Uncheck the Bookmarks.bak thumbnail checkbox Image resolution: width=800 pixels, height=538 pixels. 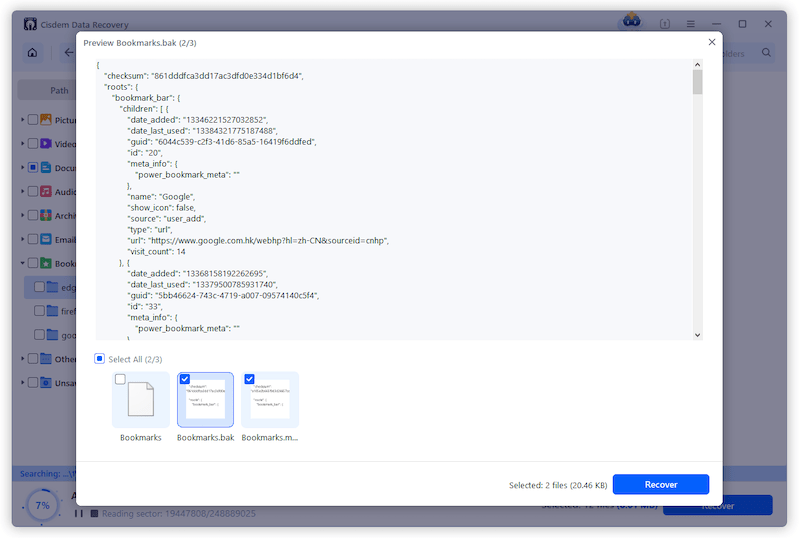[x=185, y=379]
